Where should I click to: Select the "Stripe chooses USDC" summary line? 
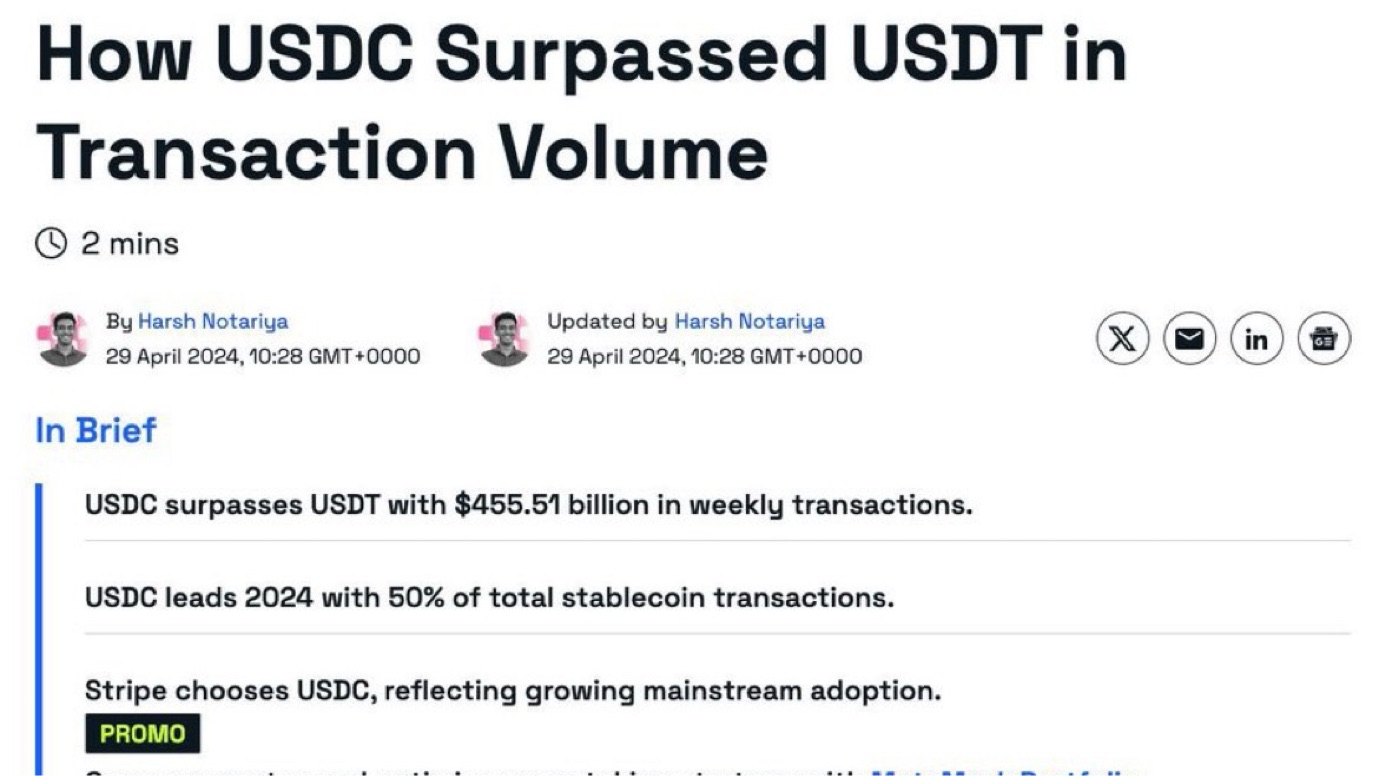512,691
